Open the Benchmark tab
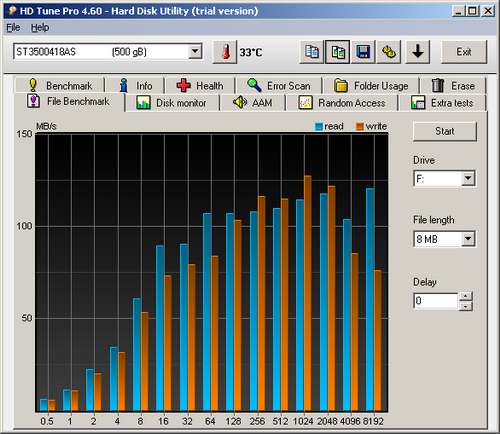Screen dimensions: 500x434 coord(60,86)
